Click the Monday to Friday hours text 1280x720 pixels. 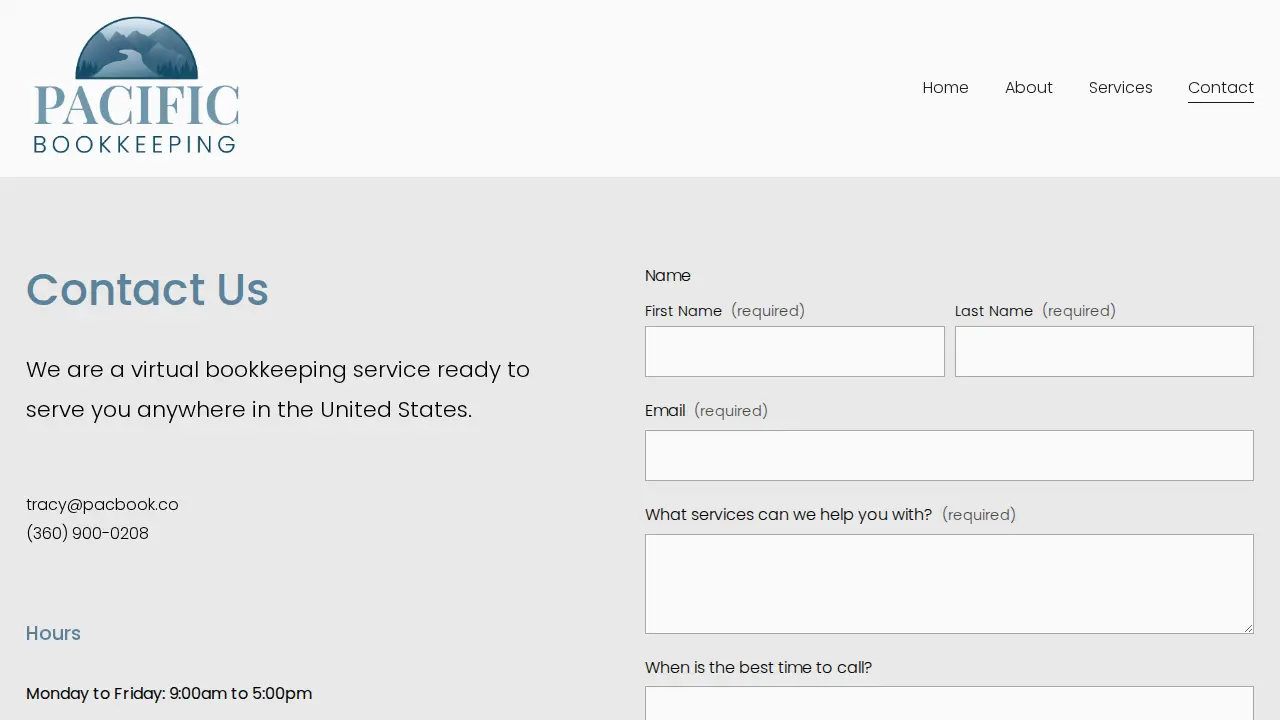[169, 694]
